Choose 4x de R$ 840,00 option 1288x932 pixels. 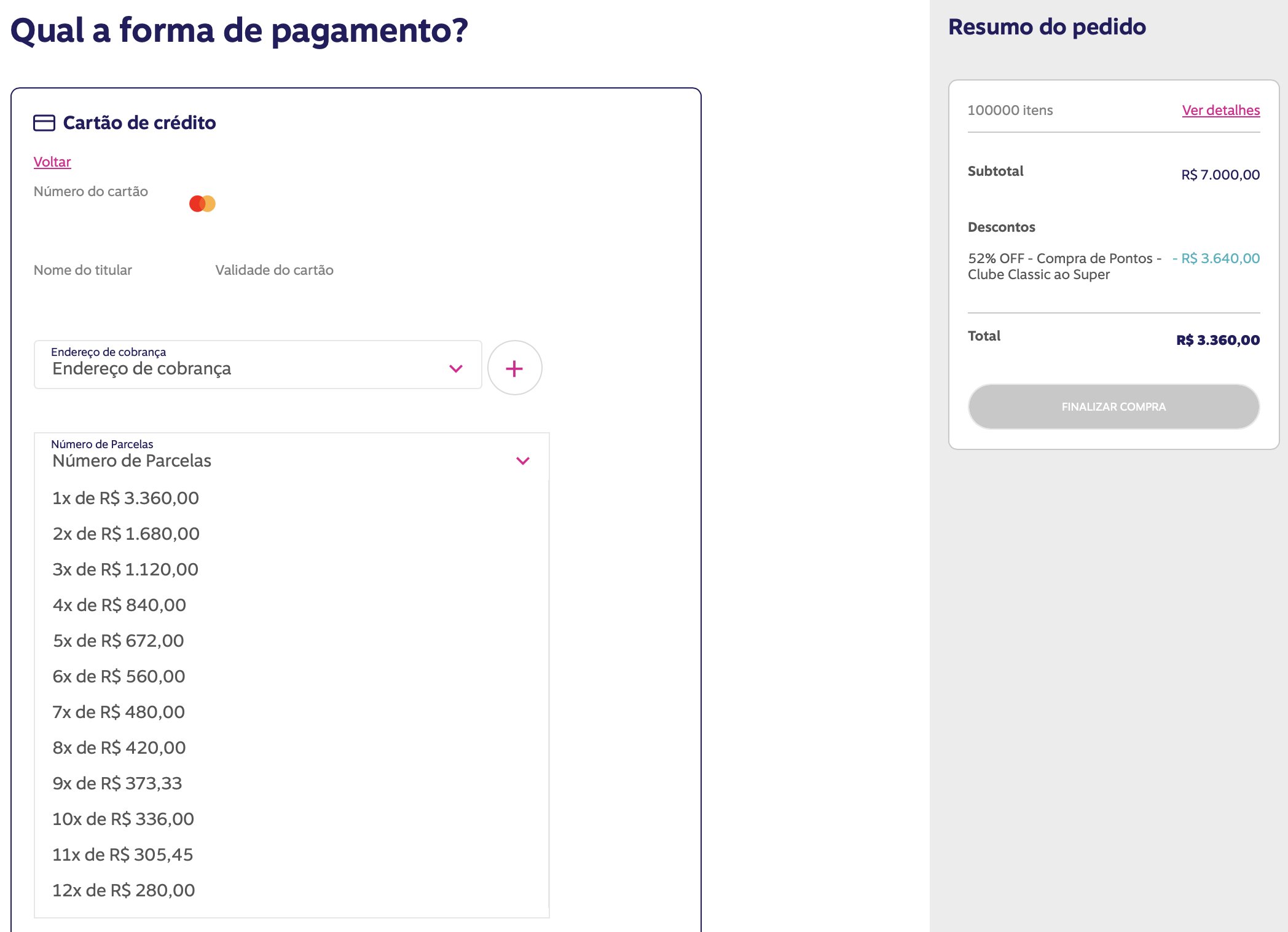(291, 605)
